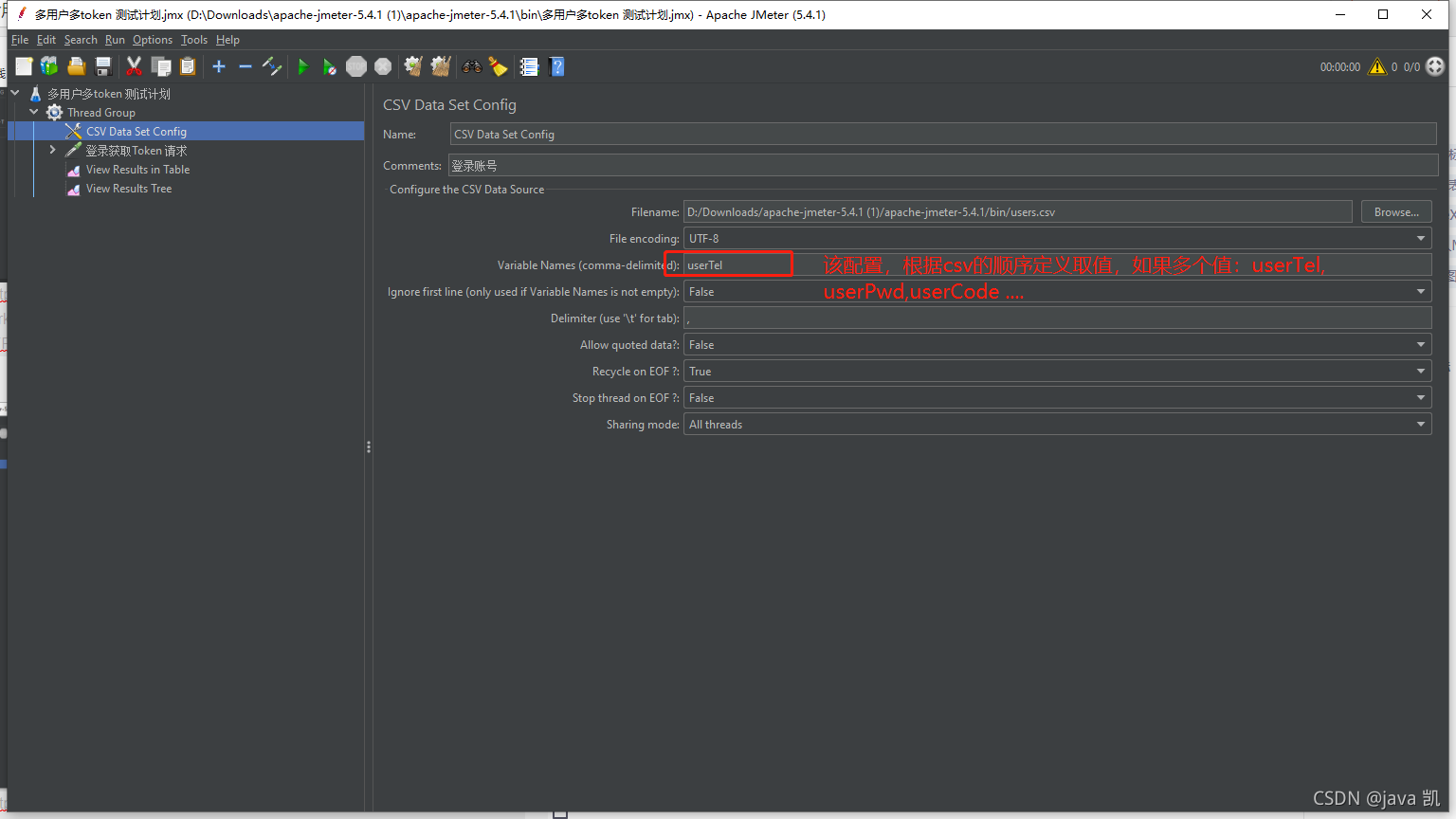Start test with no pauses icon

[329, 66]
